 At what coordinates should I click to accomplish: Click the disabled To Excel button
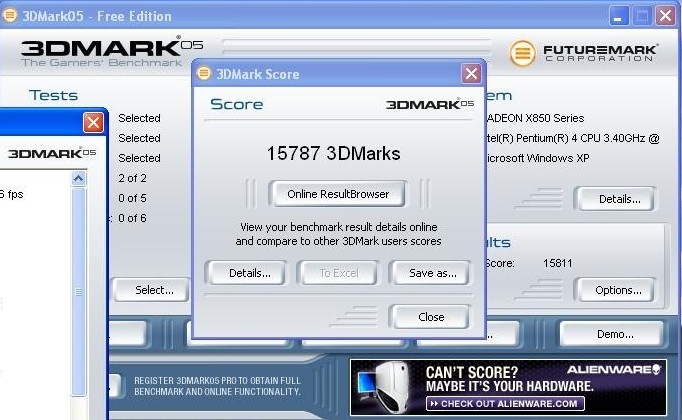click(338, 273)
